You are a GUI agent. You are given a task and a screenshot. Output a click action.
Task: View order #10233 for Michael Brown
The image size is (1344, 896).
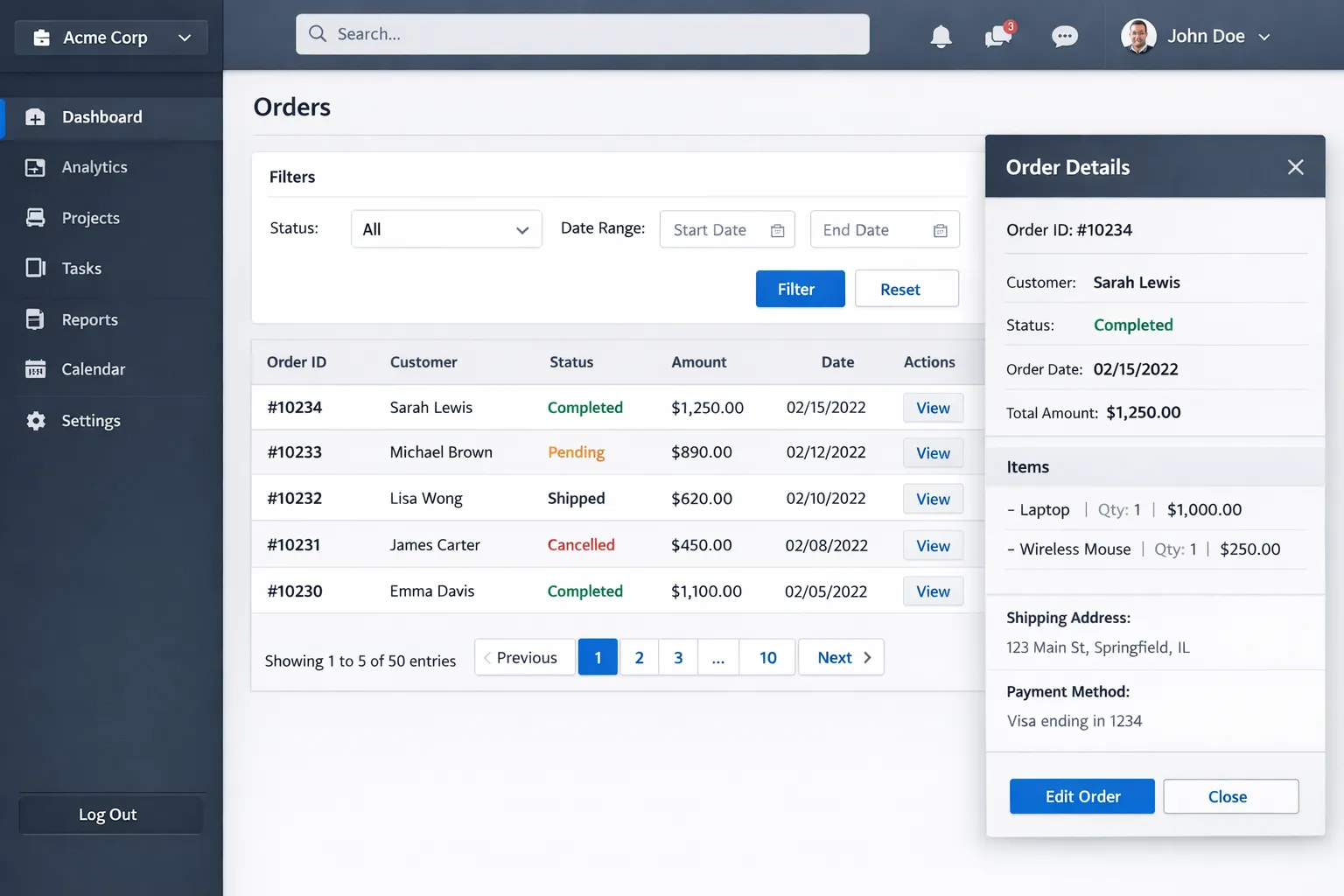[933, 453]
